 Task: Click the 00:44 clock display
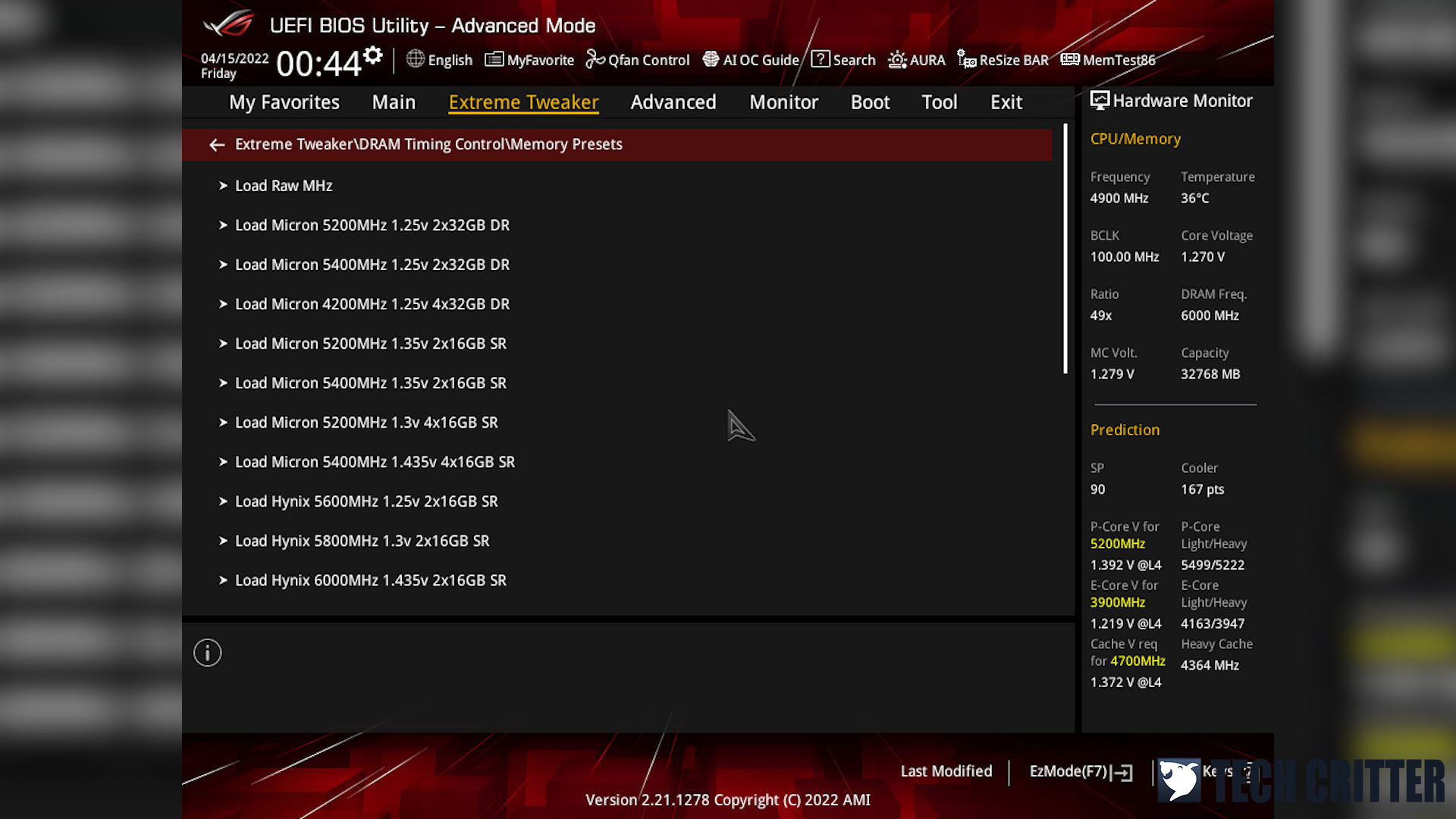pos(318,64)
